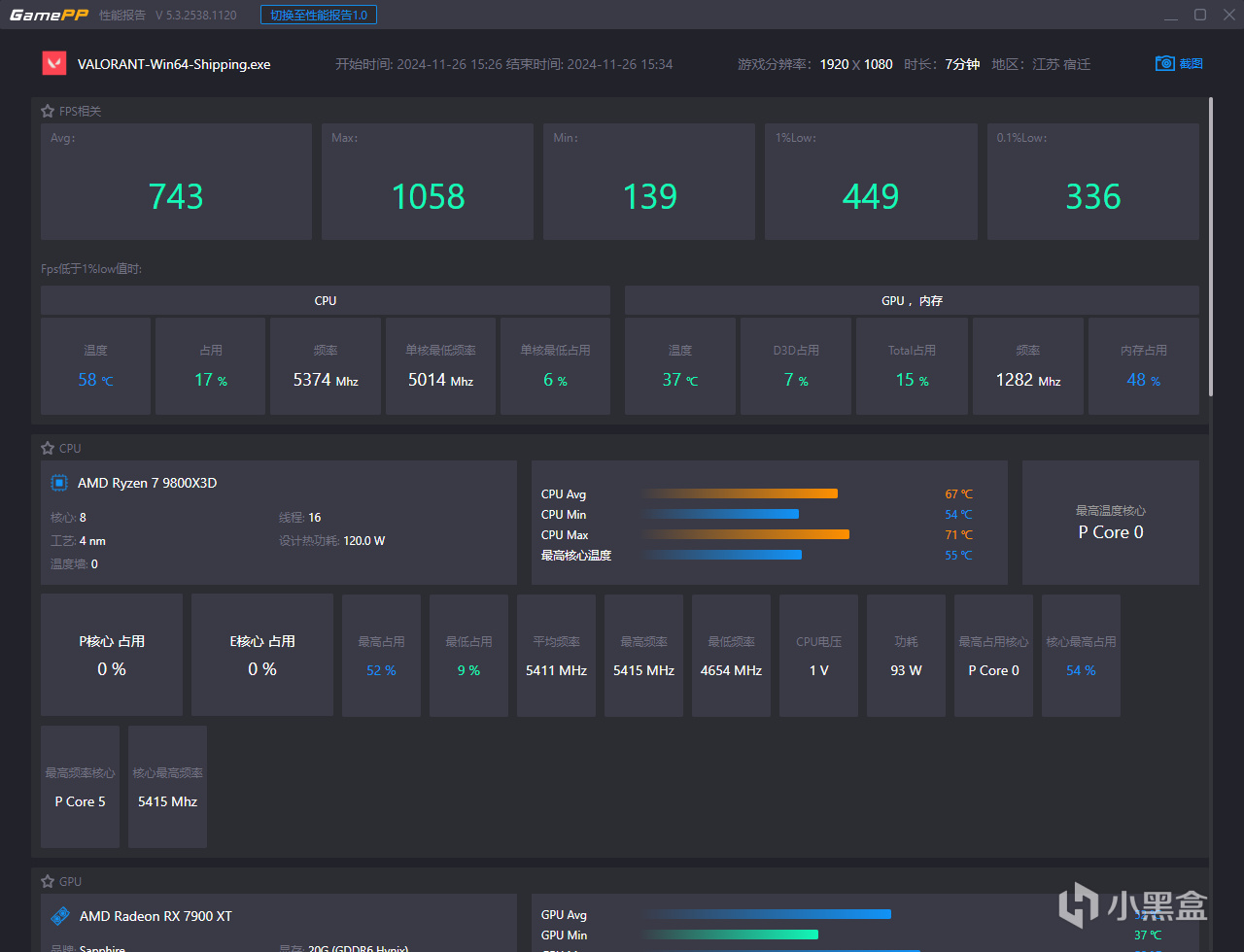The width and height of the screenshot is (1244, 952).
Task: Click the CPU Avg temperature reading 67 ℃
Action: tap(958, 494)
